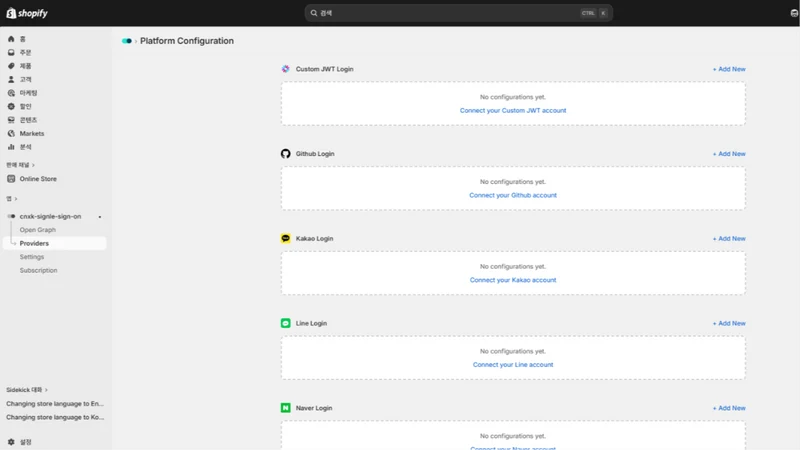Click the Platform Configuration title
Screen dimensions: 800x450
(187, 41)
